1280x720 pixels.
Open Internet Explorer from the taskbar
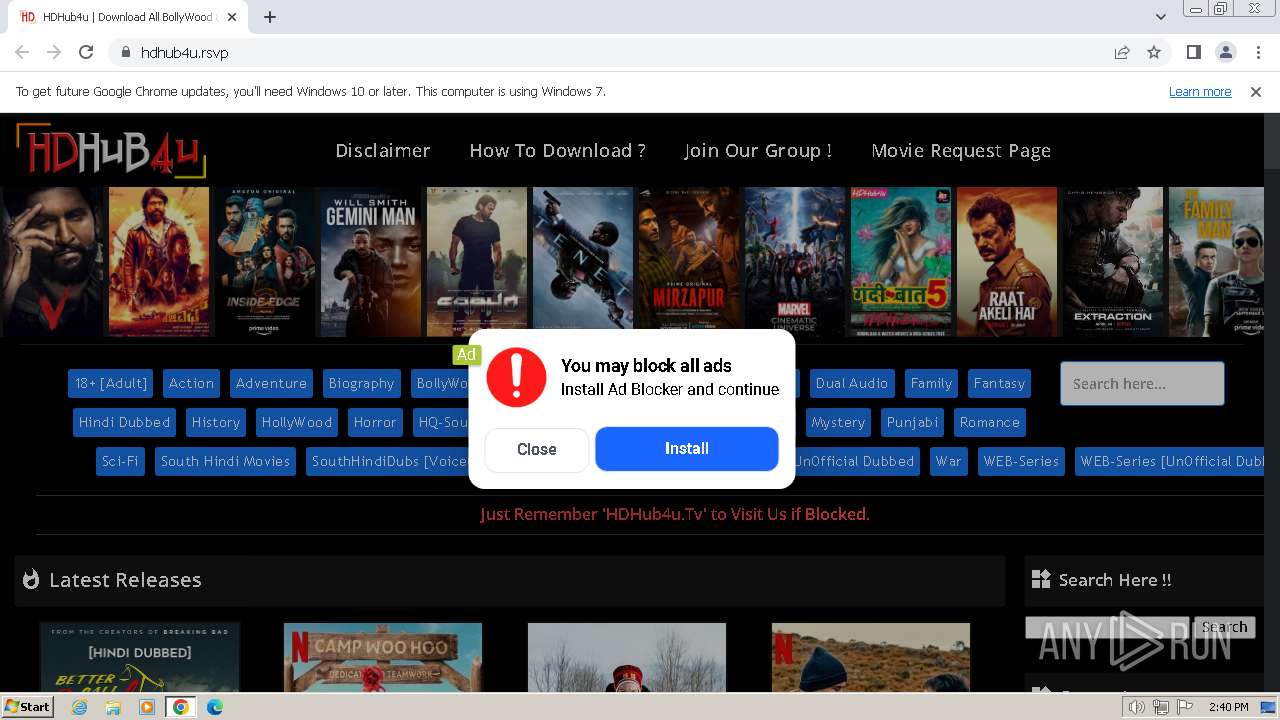tap(80, 707)
